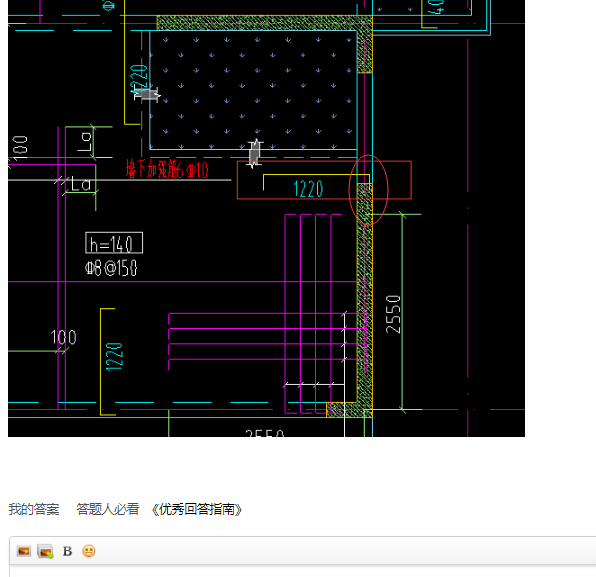Open the 《优秀回答指南》 link

coord(196,509)
